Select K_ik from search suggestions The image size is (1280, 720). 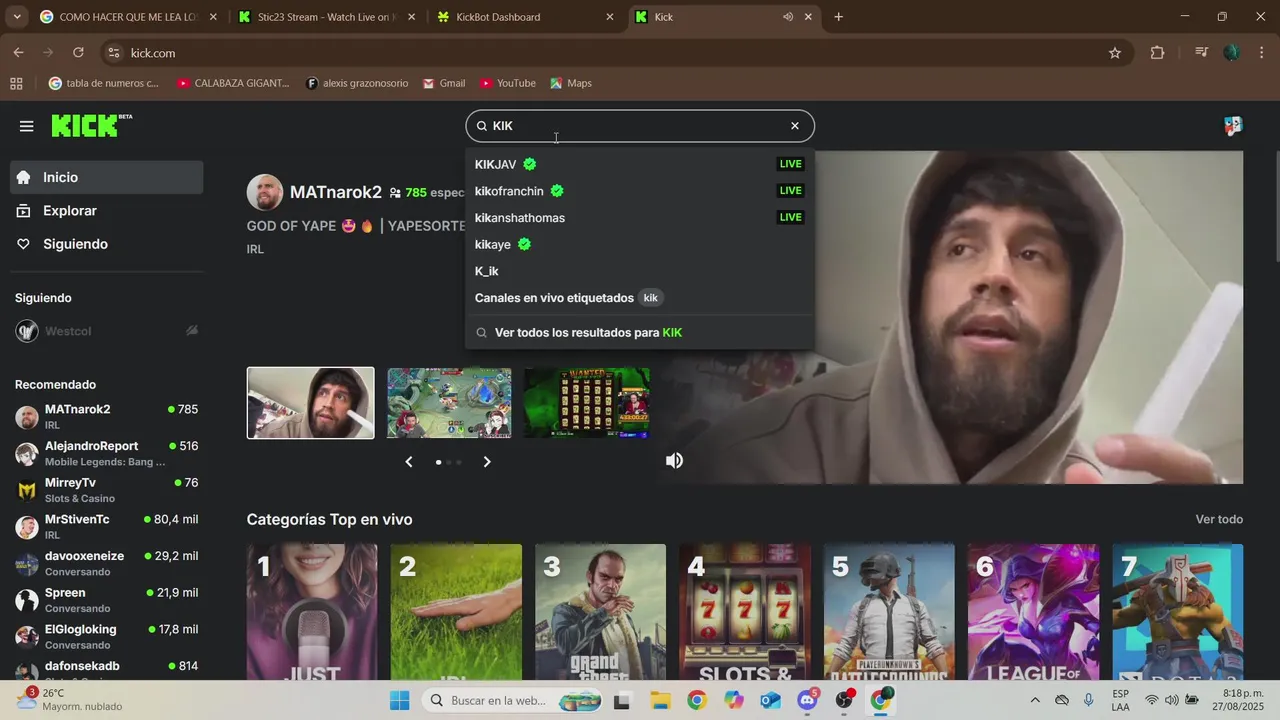pos(640,271)
